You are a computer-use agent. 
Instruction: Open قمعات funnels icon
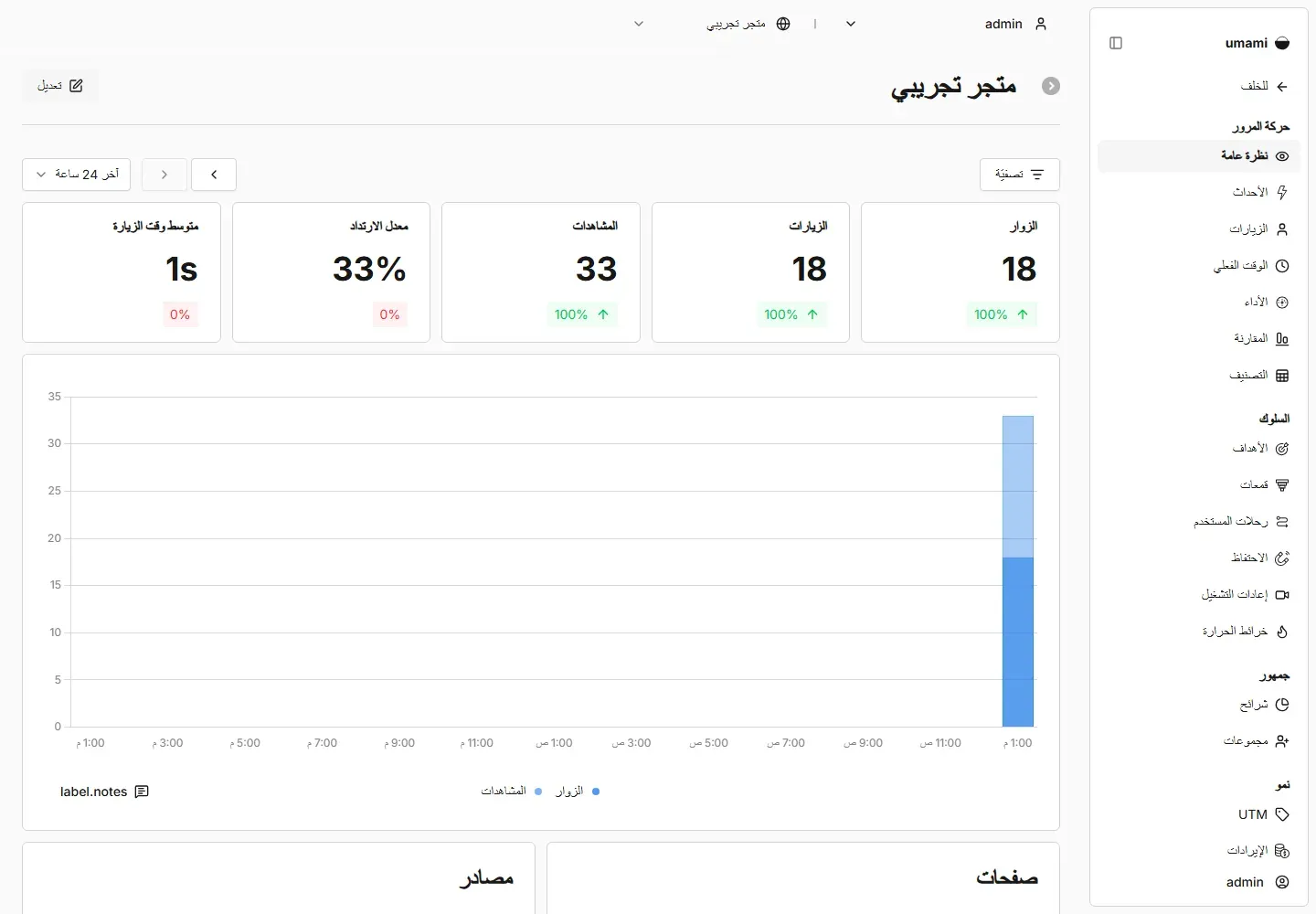point(1282,485)
